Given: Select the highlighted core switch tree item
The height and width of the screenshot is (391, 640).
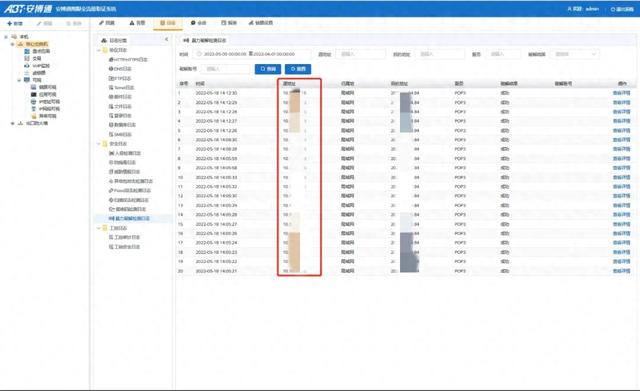Looking at the screenshot, I should tap(33, 44).
